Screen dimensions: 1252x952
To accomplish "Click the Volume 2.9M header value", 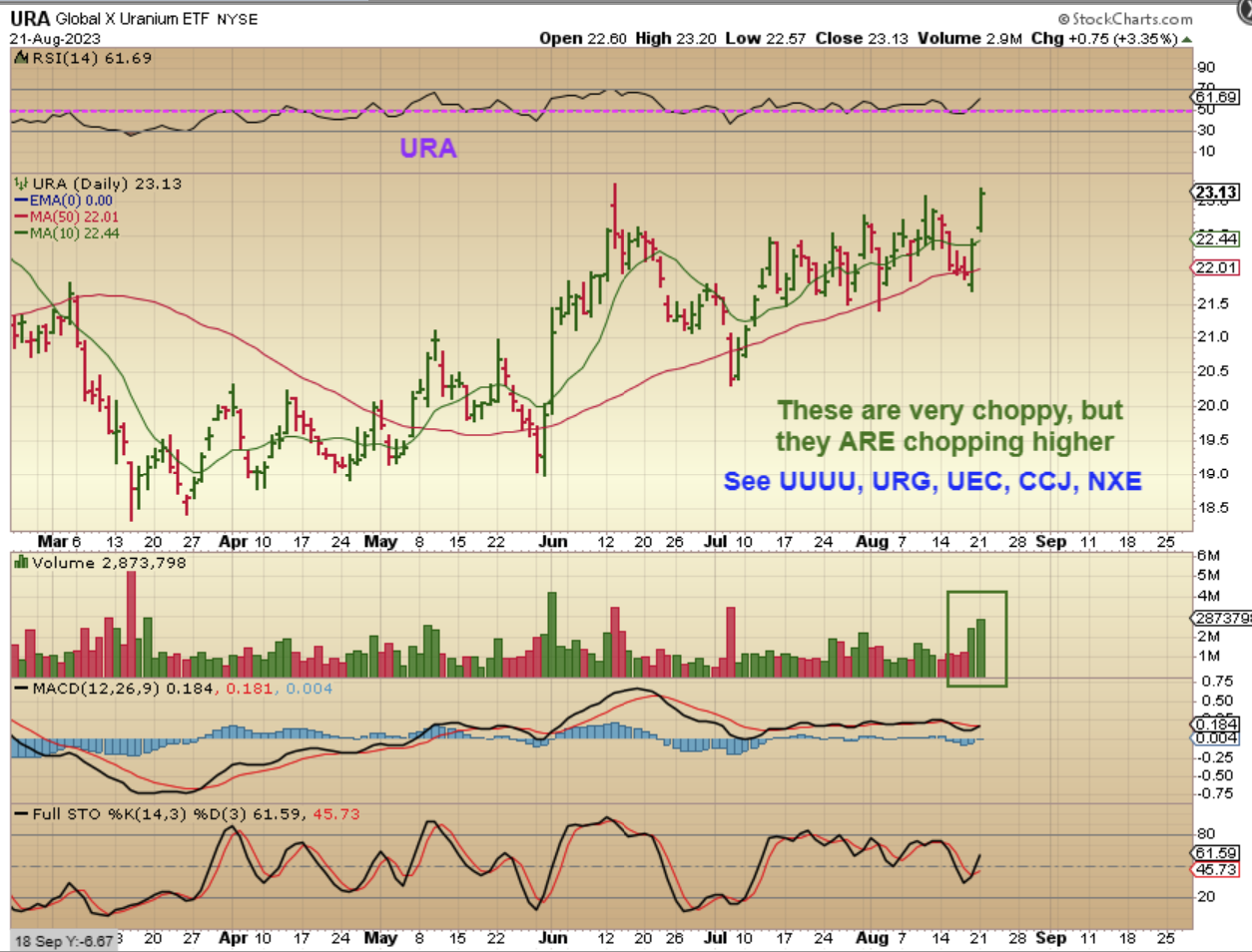I will tap(969, 38).
